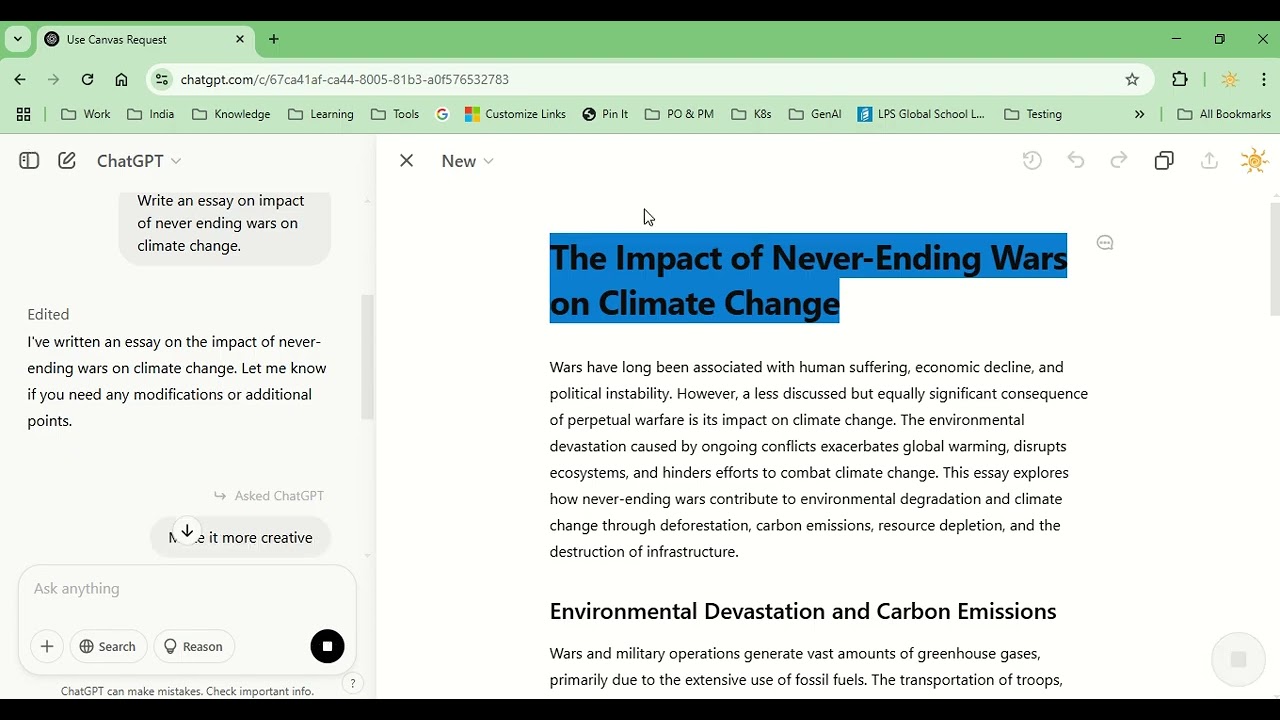This screenshot has height=720, width=1280.
Task: Click the Environmental Devastation and Carbon Emissions heading
Action: [803, 611]
